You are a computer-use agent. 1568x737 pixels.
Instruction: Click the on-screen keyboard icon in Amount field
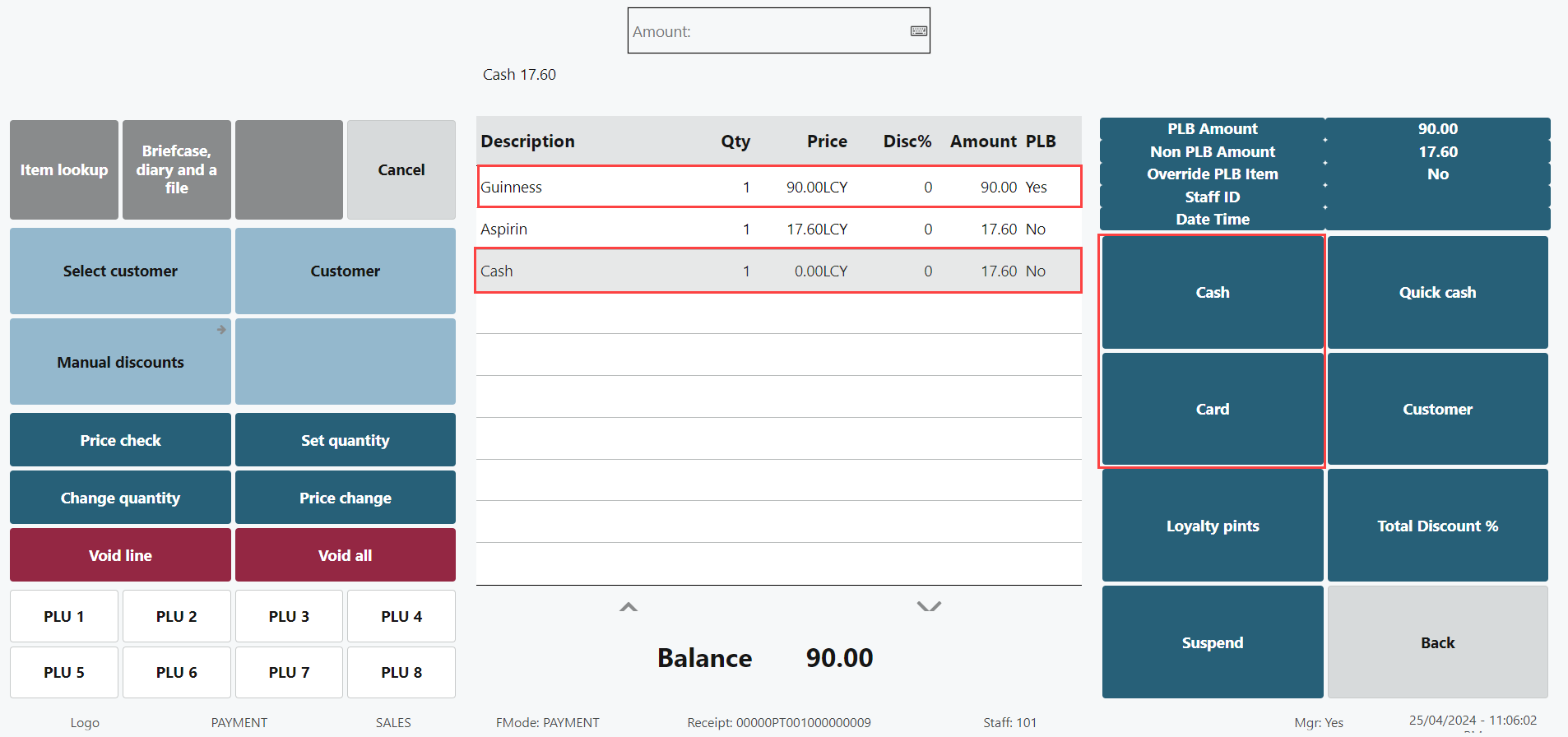click(918, 31)
